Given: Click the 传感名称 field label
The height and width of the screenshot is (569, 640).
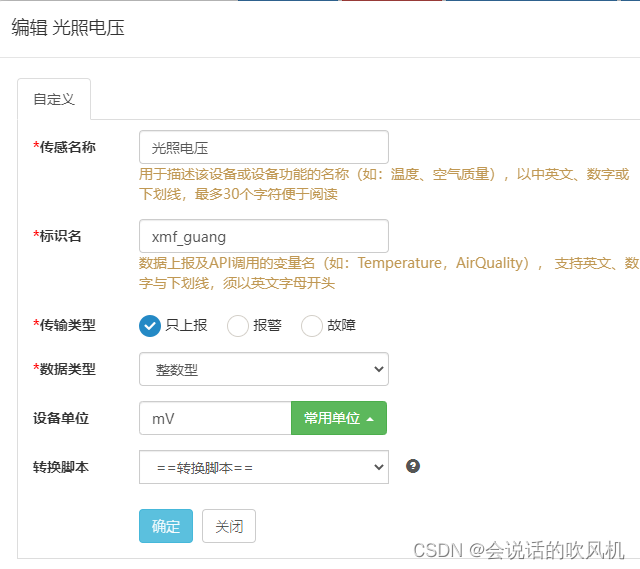Looking at the screenshot, I should click(64, 147).
